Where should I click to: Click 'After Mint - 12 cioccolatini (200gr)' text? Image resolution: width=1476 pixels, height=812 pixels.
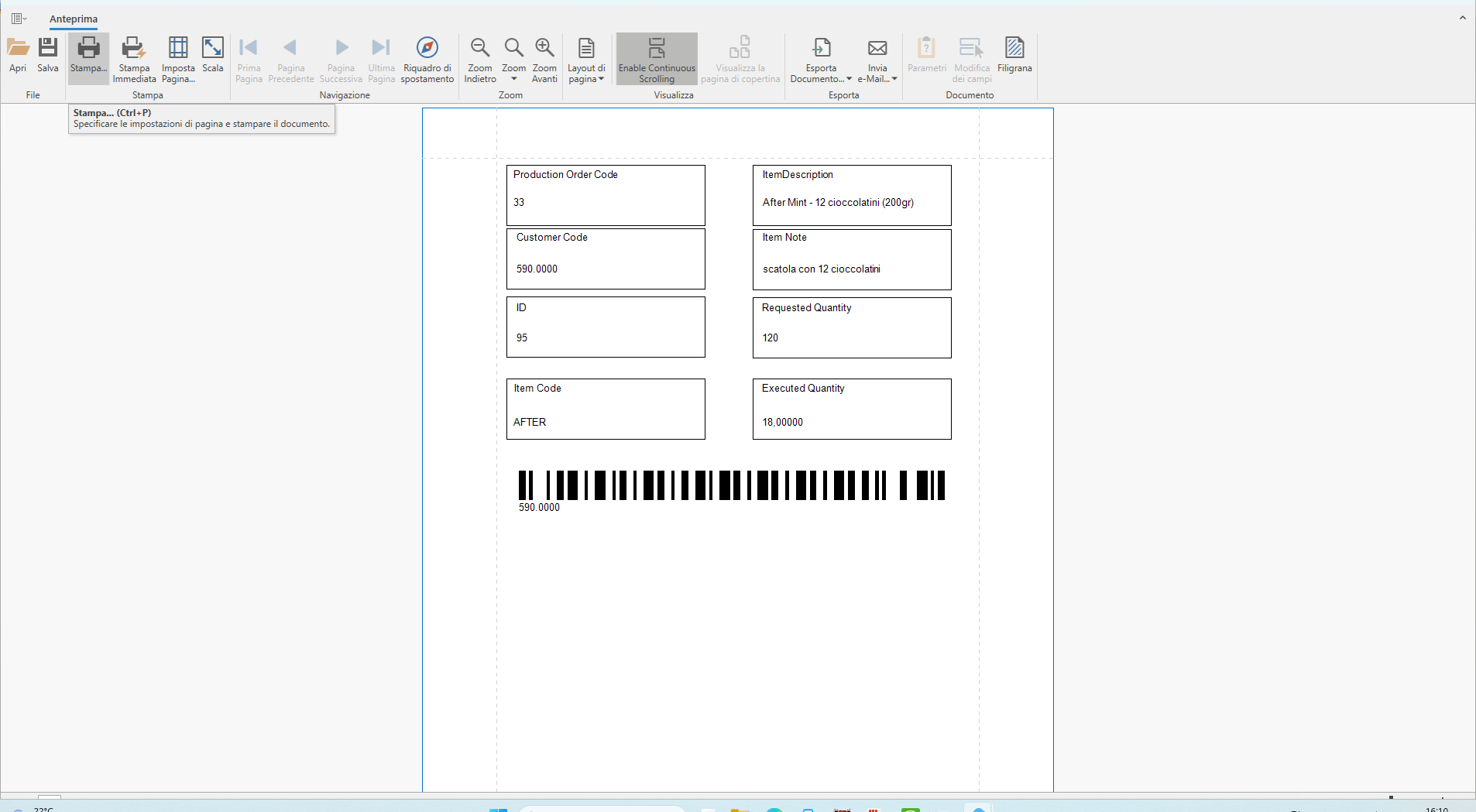click(838, 203)
